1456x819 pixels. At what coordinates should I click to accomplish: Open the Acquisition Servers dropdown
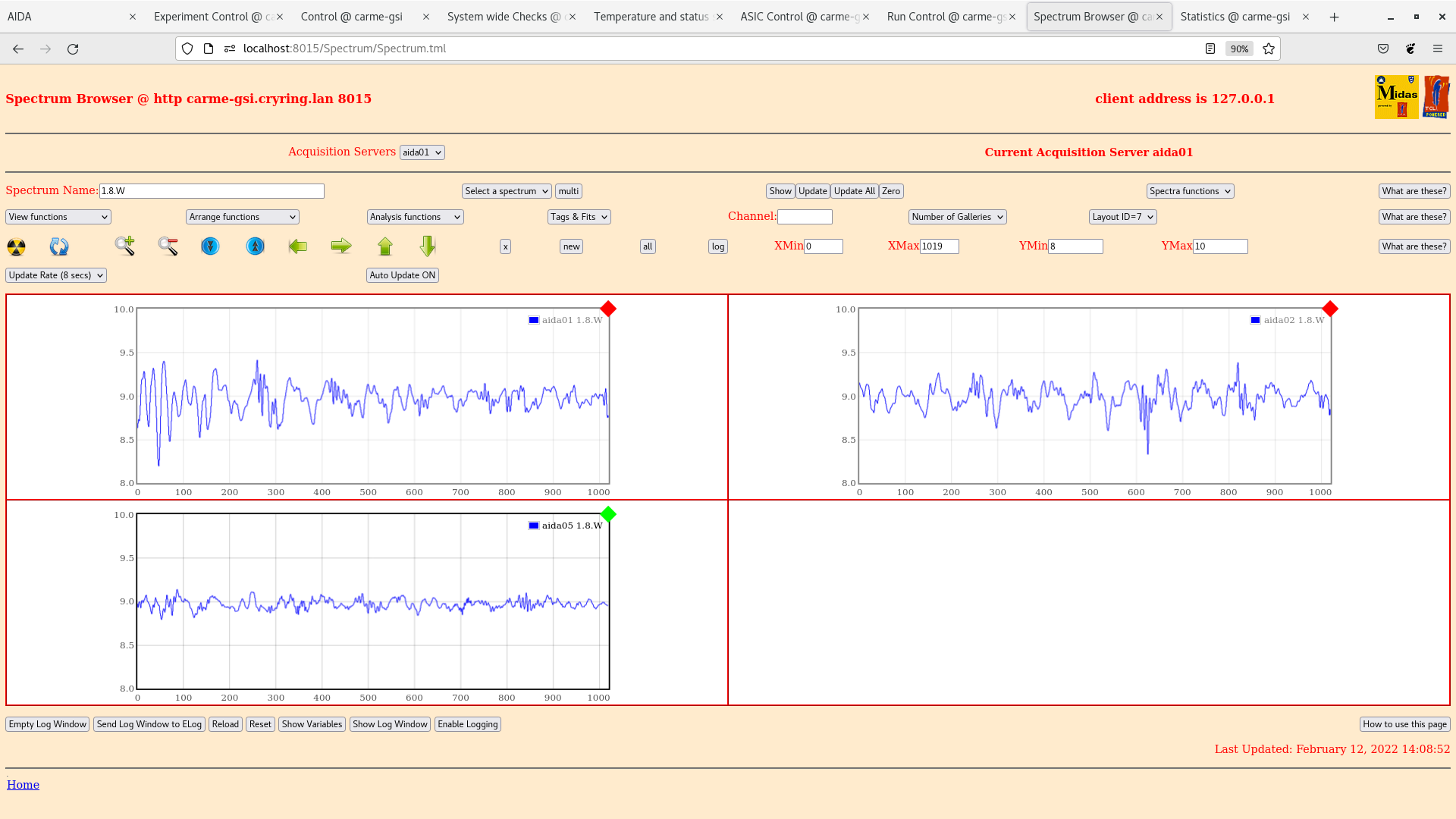tap(422, 152)
